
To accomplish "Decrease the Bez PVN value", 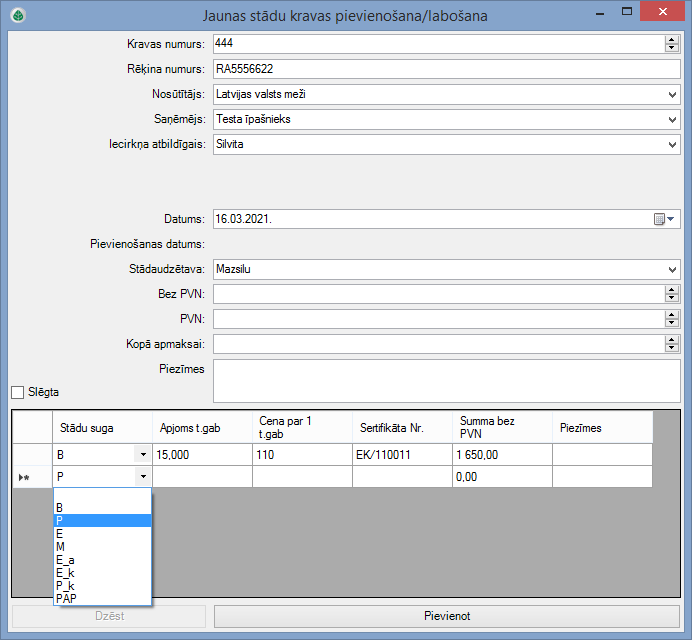I will (671, 297).
